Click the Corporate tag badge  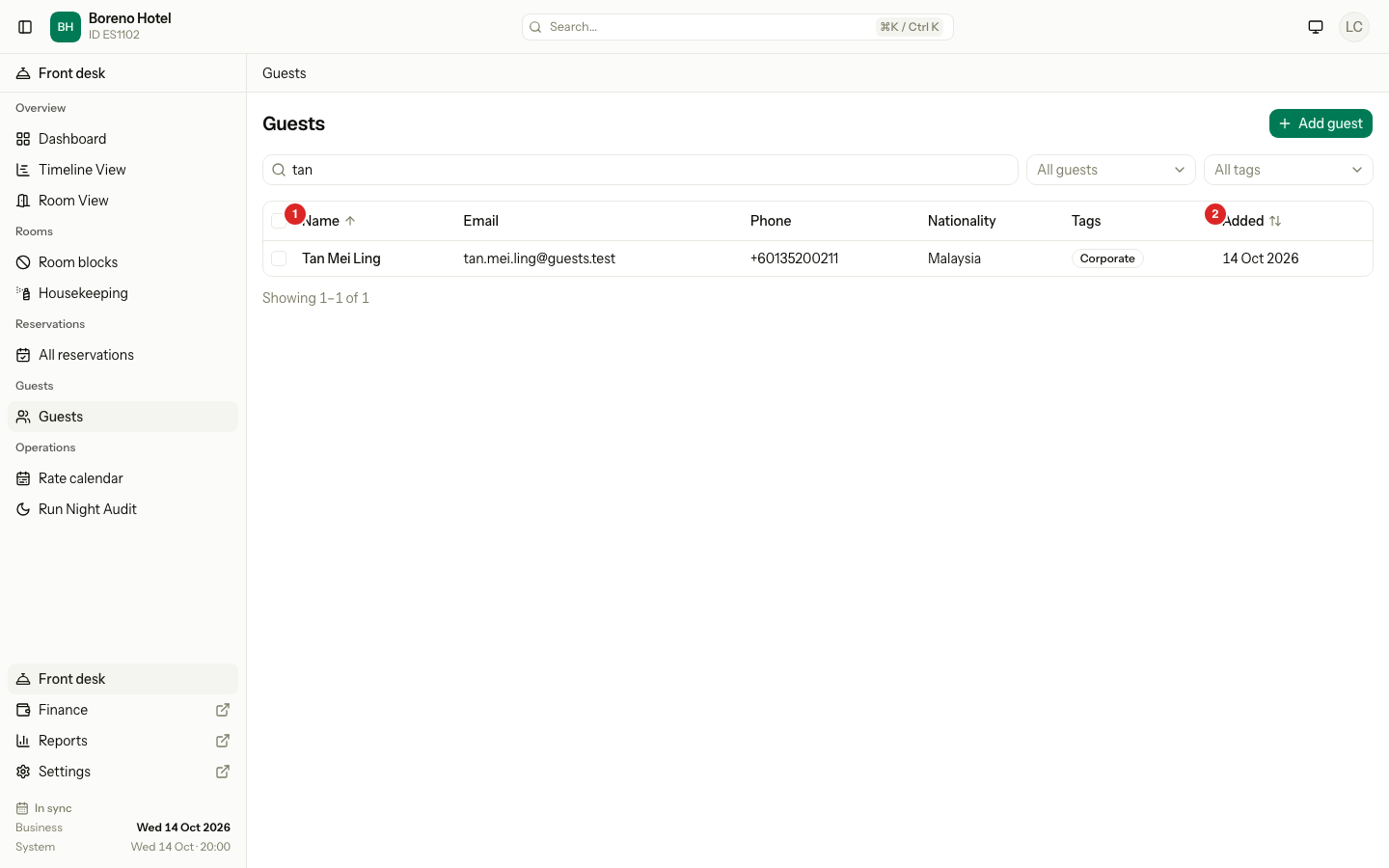point(1107,258)
